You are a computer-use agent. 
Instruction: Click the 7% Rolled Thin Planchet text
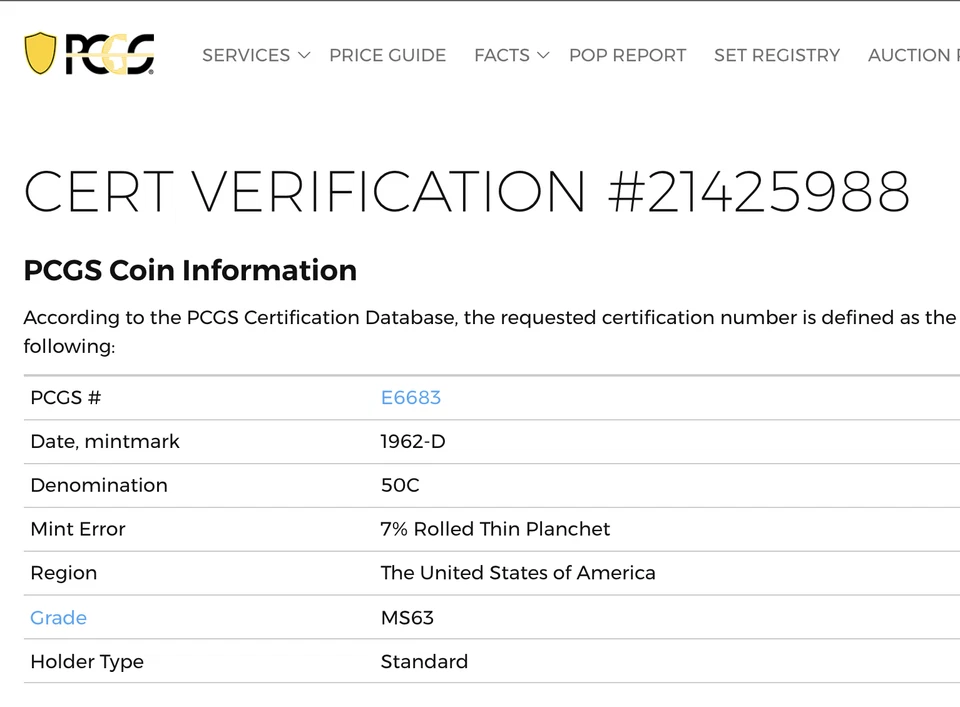[495, 529]
